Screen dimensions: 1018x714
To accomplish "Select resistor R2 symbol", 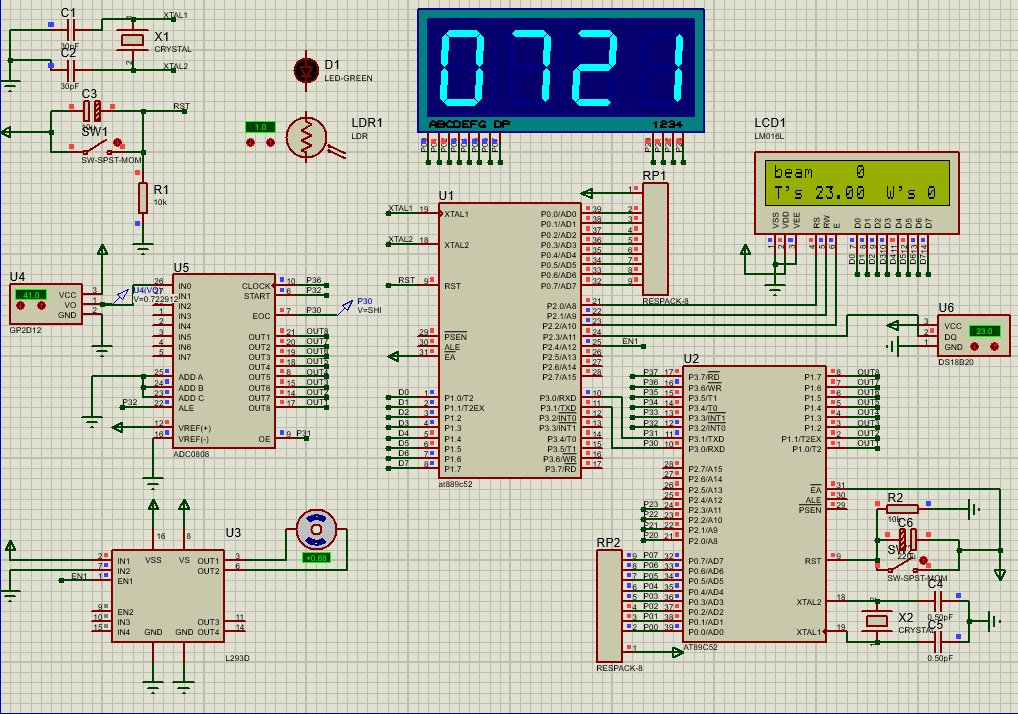I will 902,510.
